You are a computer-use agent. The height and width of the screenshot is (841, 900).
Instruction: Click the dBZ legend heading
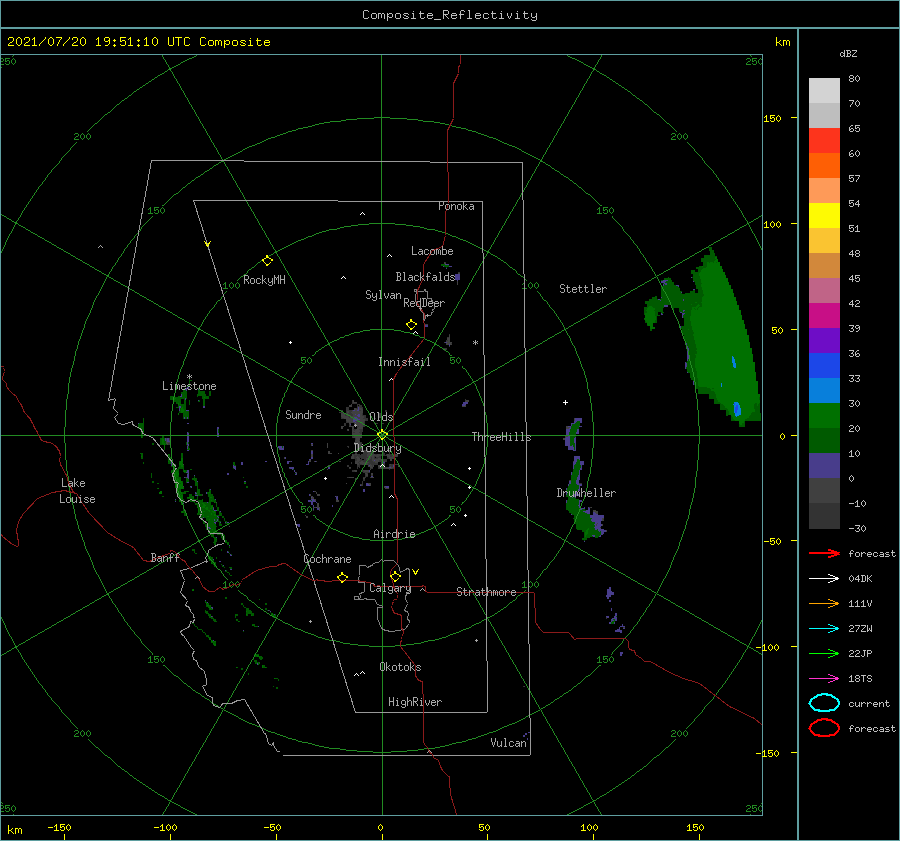(848, 53)
